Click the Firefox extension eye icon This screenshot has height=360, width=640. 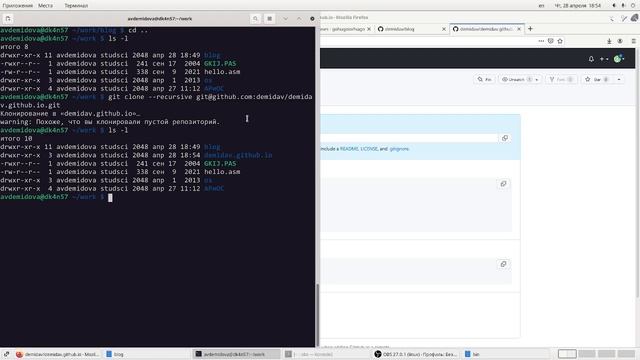pos(620,41)
